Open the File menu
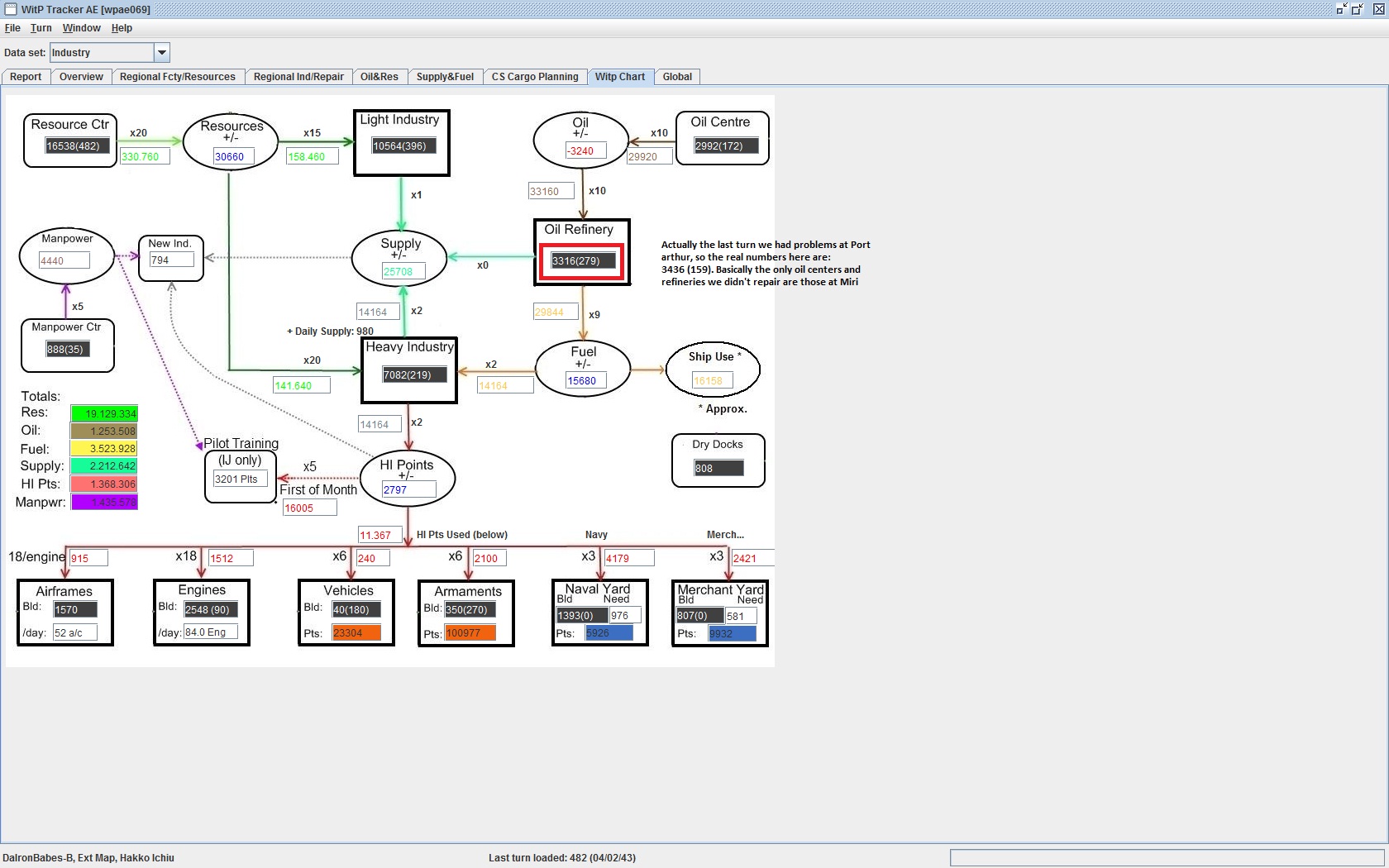This screenshot has width=1389, height=868. 12,28
